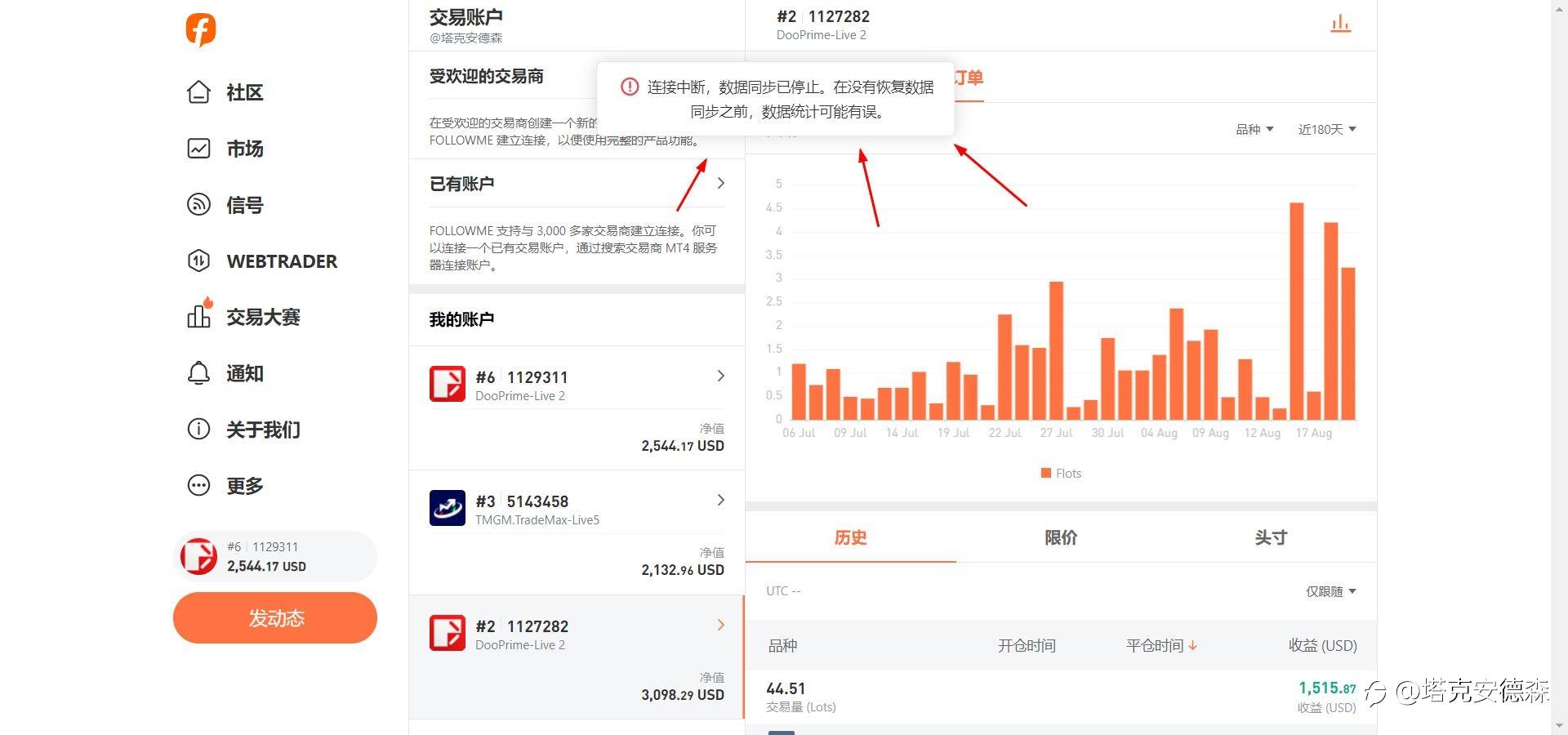Open the 近180天 period dropdown

point(1327,129)
